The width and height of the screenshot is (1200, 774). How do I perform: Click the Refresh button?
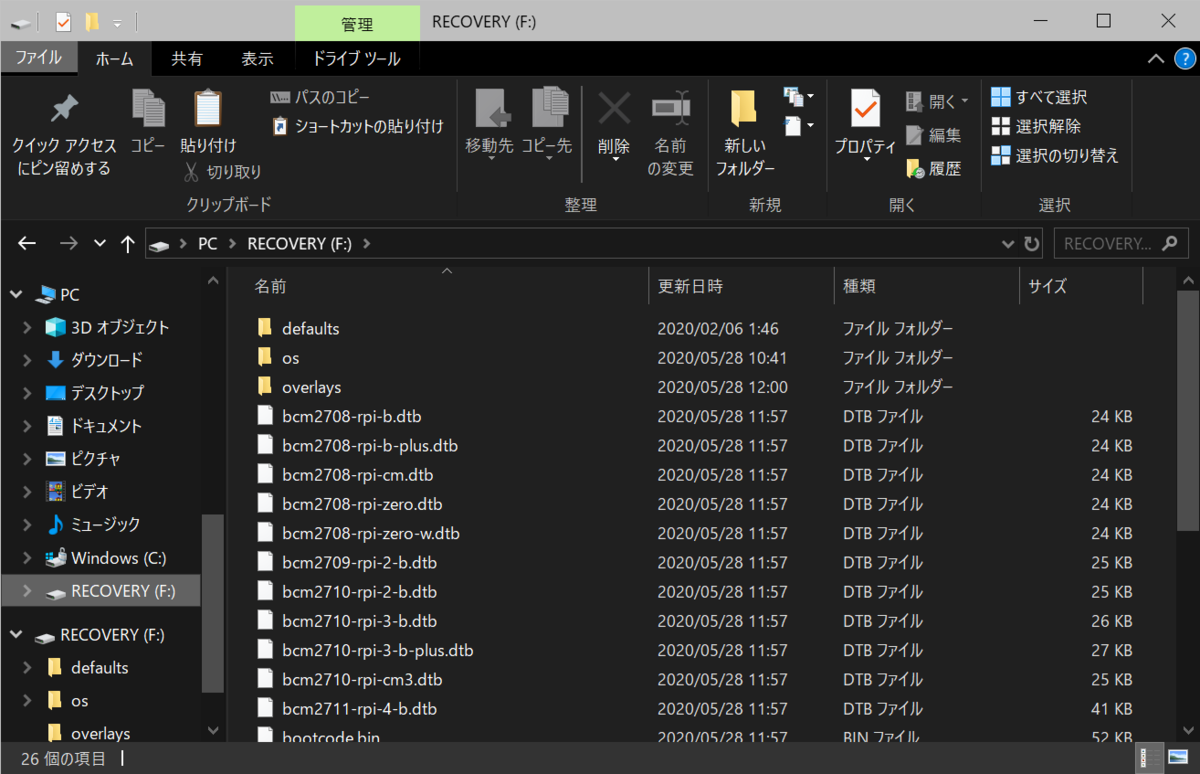click(x=1032, y=243)
